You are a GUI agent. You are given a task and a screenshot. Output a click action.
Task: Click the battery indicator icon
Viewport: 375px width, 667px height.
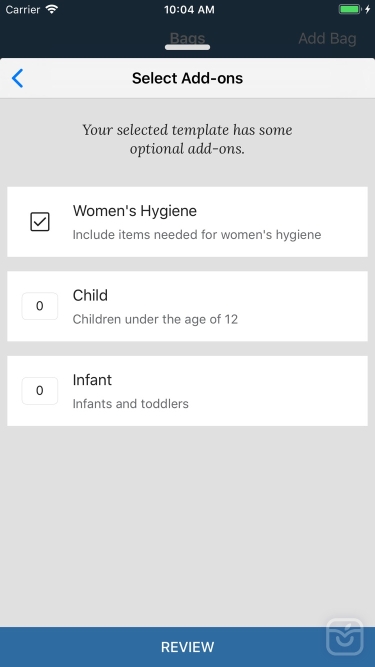(x=350, y=9)
